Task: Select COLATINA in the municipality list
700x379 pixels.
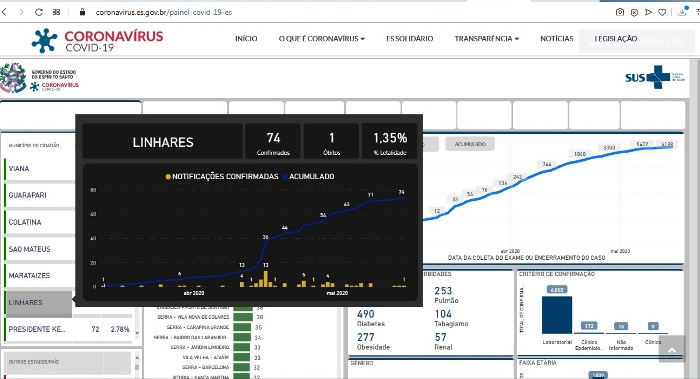Action: pyautogui.click(x=39, y=222)
